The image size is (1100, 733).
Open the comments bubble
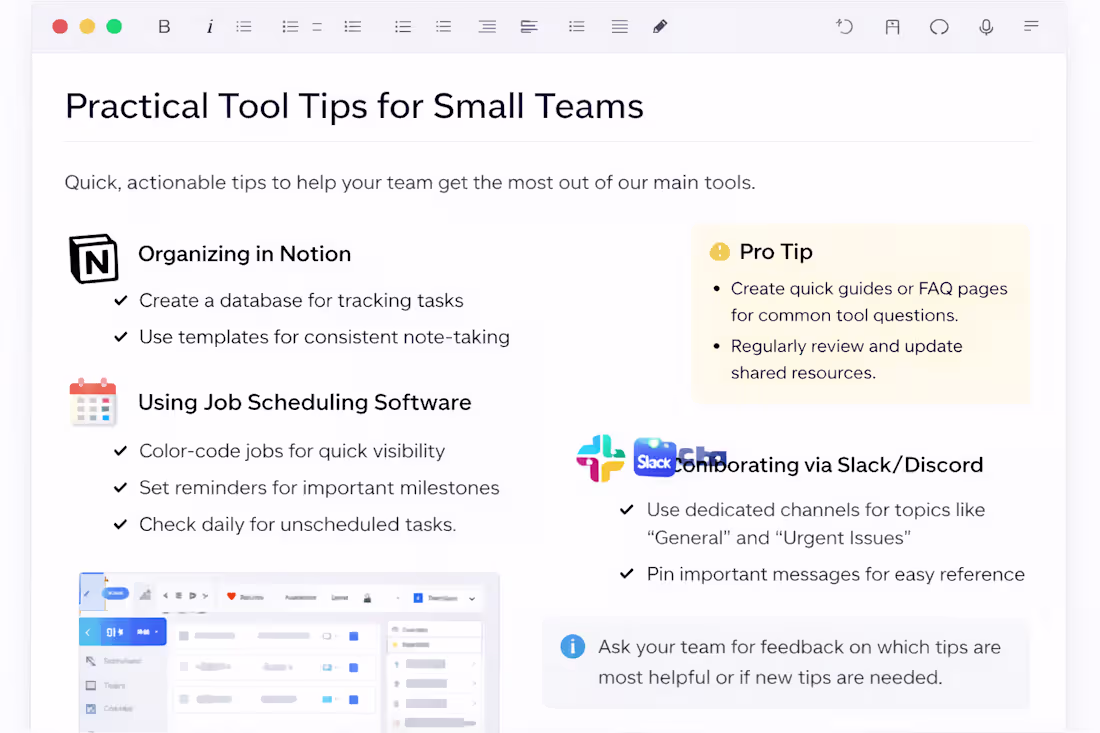(939, 26)
